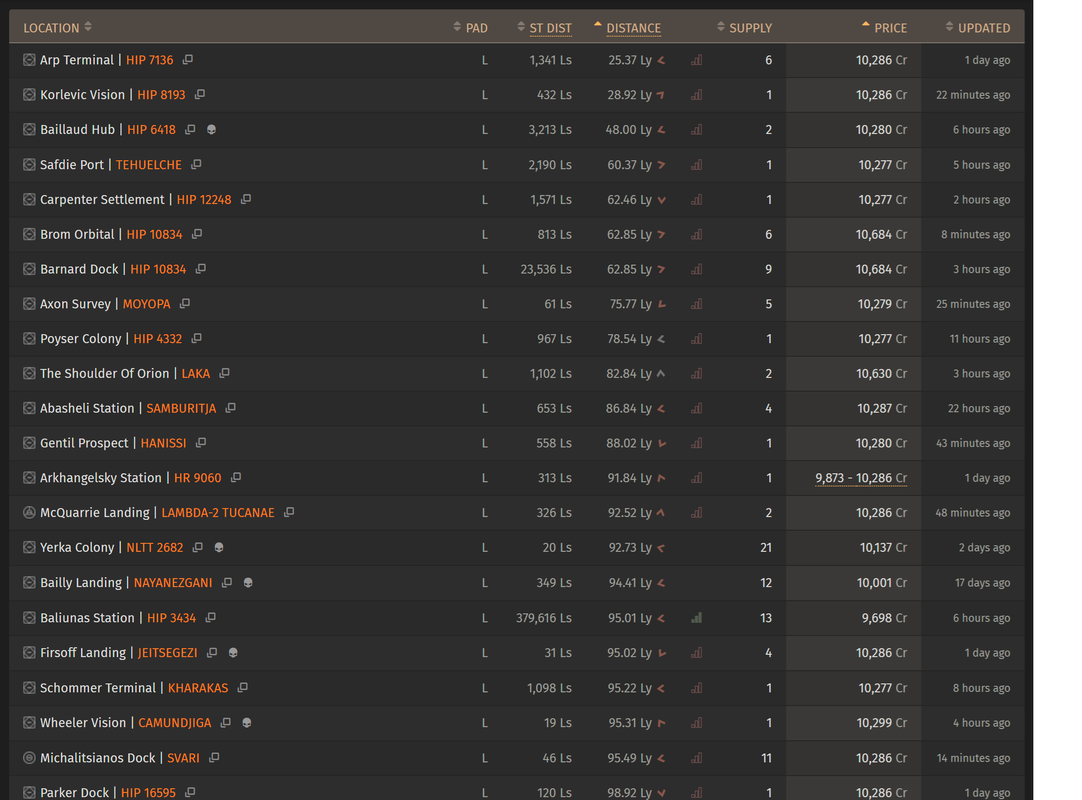The image size is (1082, 800).
Task: Click station distance 379,616 Ls
Action: pos(544,618)
